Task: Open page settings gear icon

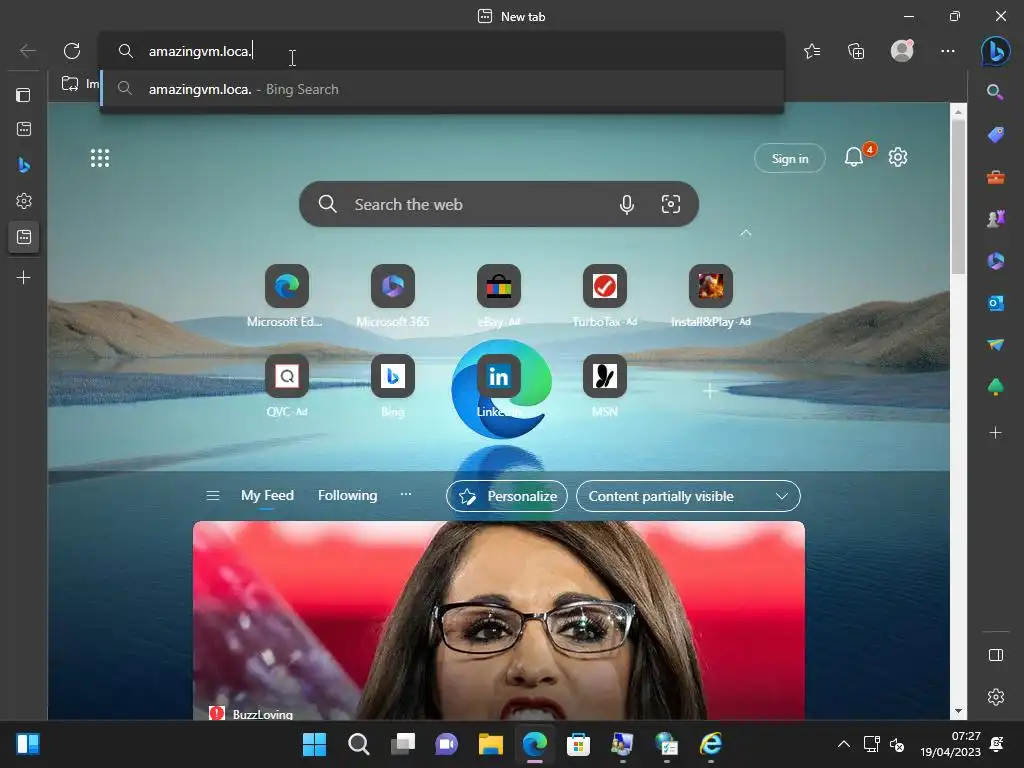Action: tap(898, 157)
